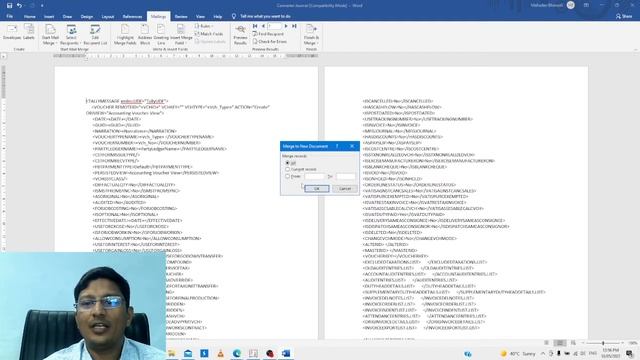Viewport: 640px width, 360px height.
Task: Click the help question mark in the dialog title
Action: pyautogui.click(x=337, y=146)
